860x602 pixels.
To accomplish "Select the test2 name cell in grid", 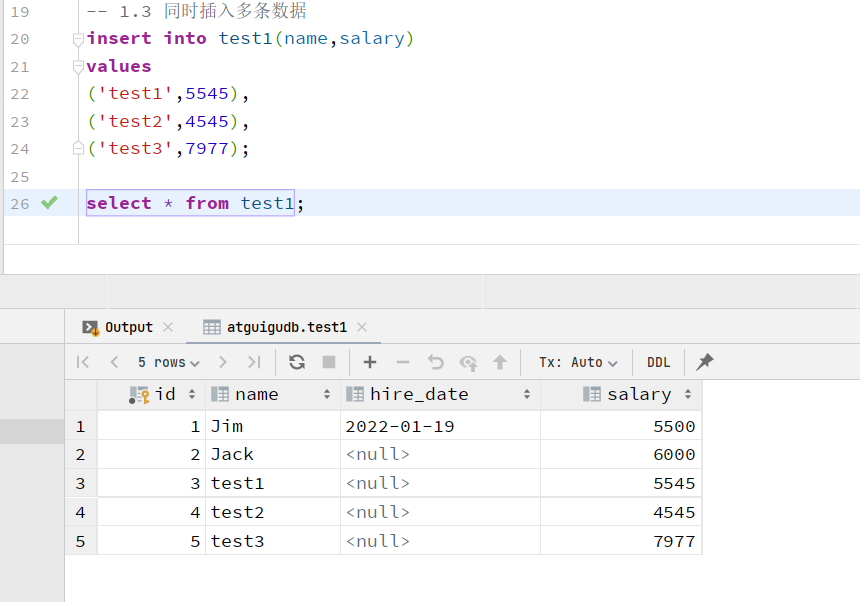I will [273, 512].
